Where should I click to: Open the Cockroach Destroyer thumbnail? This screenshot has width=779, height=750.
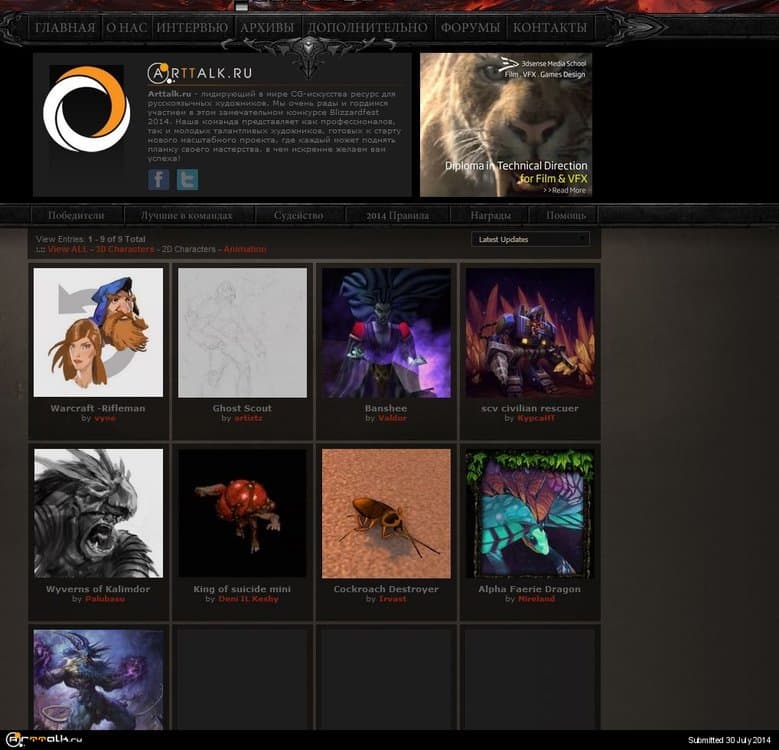[x=386, y=514]
